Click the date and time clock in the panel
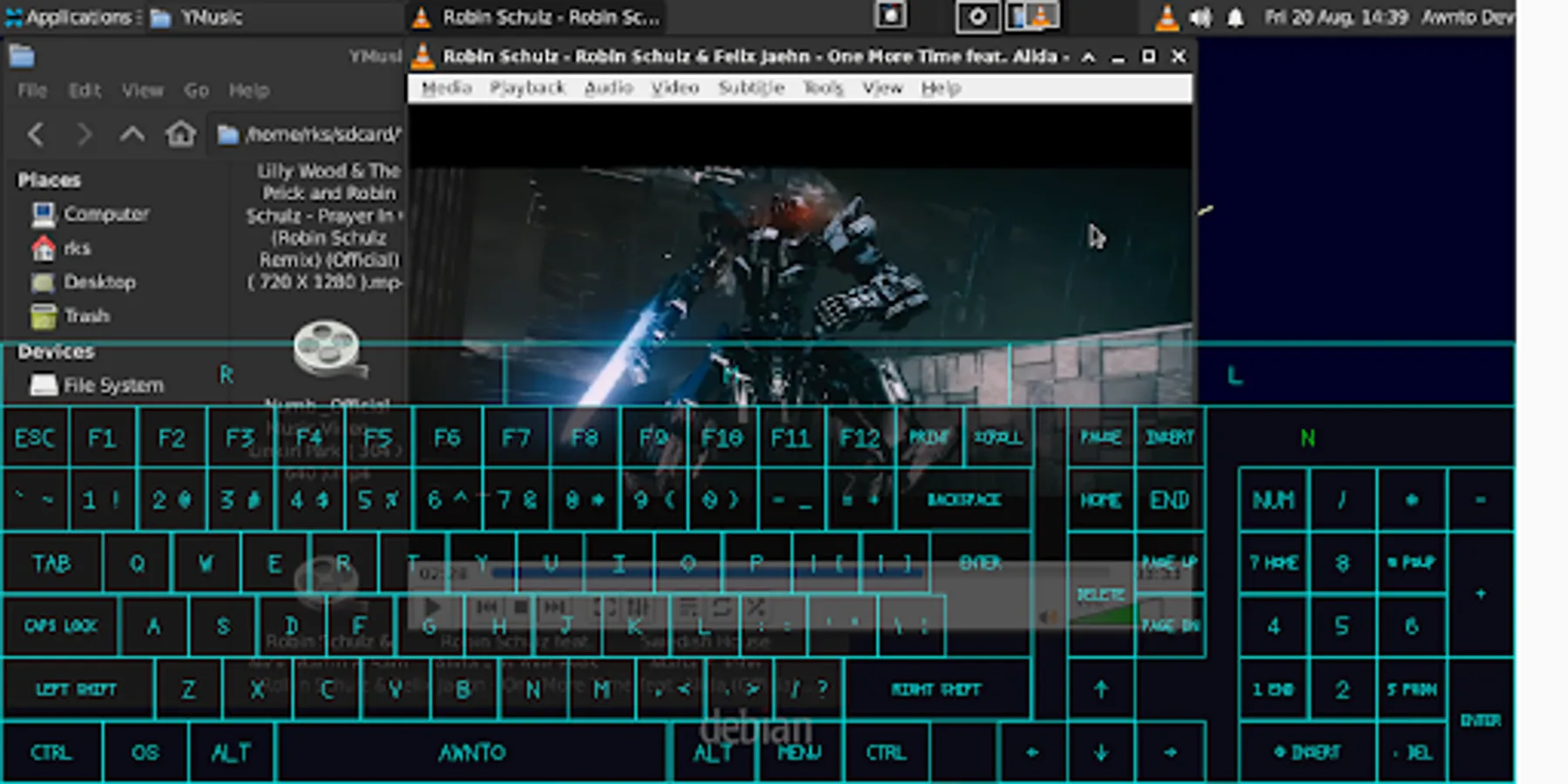 1335,17
